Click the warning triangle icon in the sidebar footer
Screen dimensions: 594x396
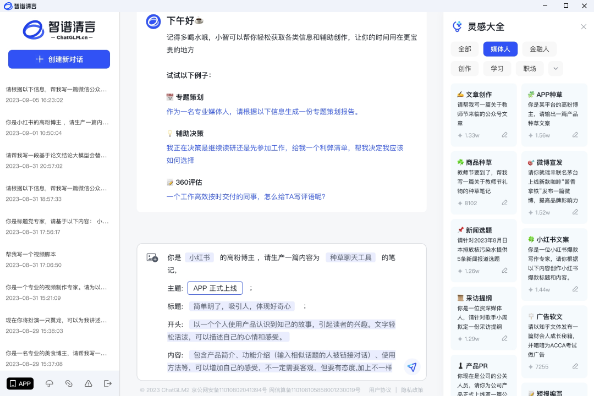(88, 383)
